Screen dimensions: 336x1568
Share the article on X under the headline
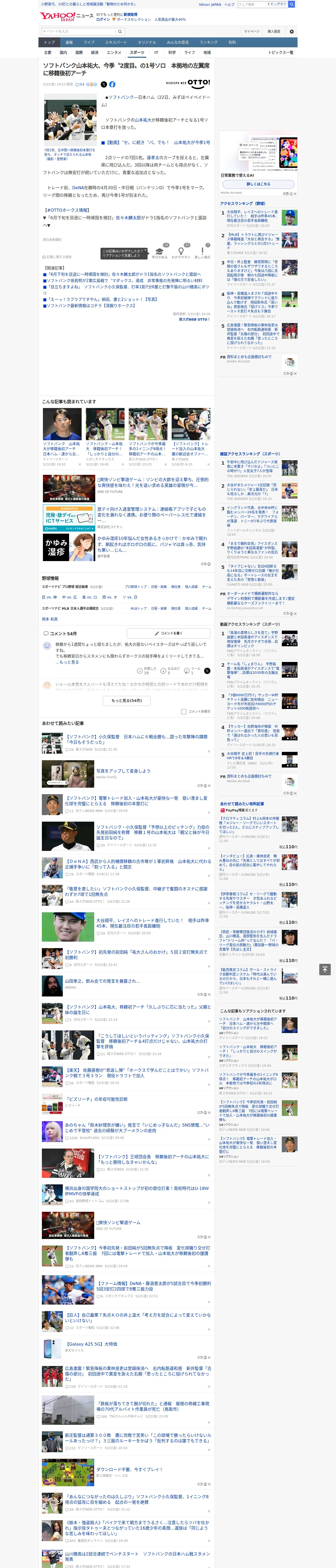coord(104,85)
